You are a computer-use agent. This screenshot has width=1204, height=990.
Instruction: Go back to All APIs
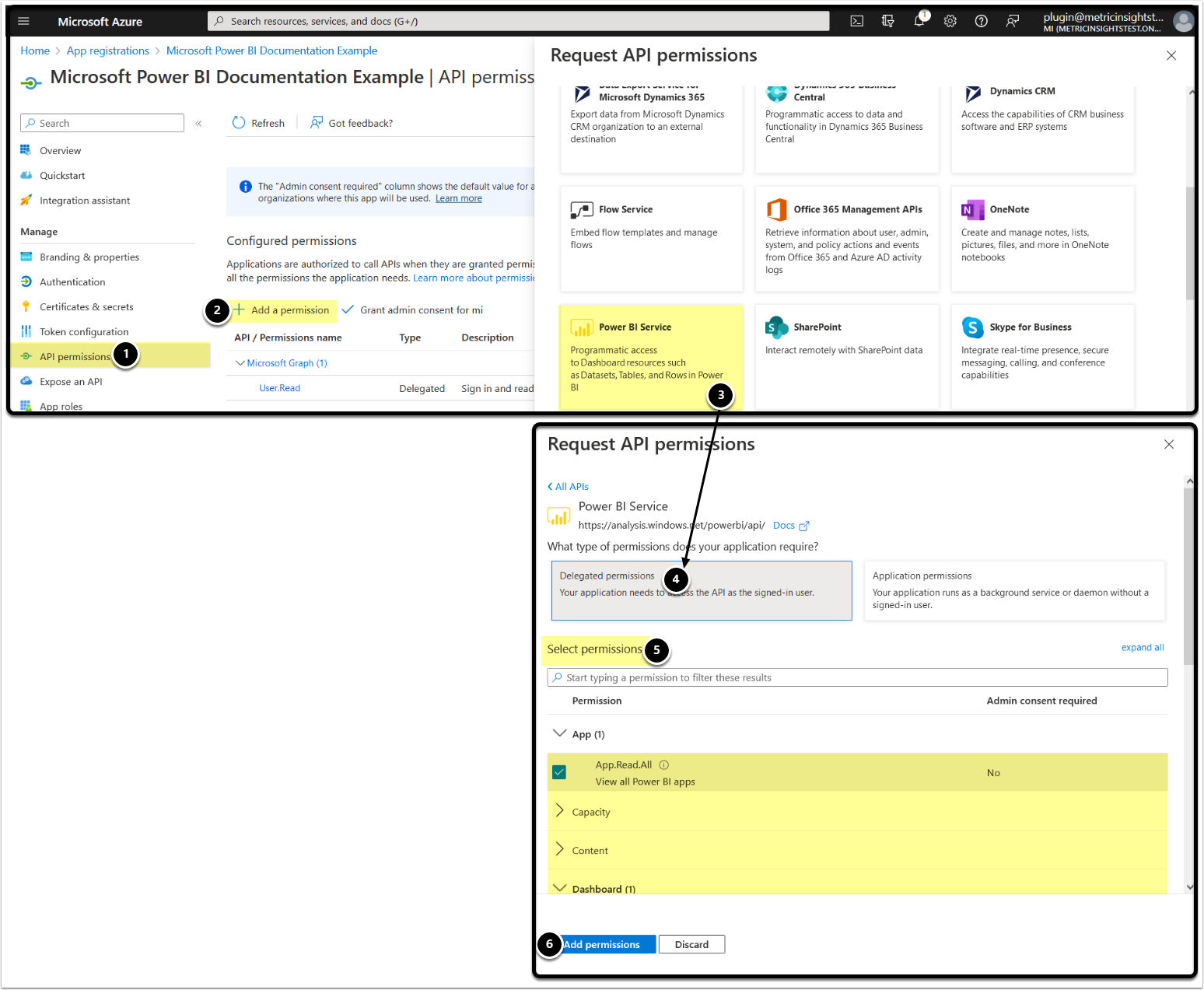[568, 487]
